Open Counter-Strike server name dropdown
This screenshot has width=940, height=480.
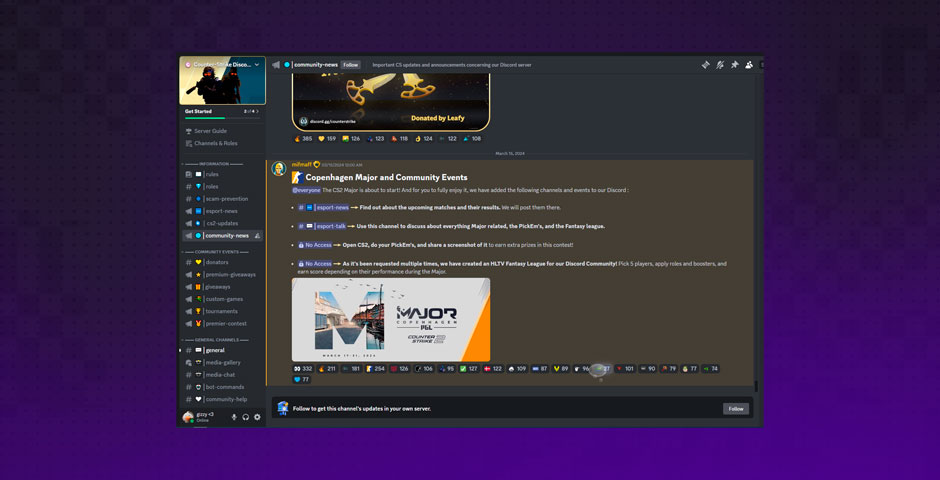[x=222, y=64]
